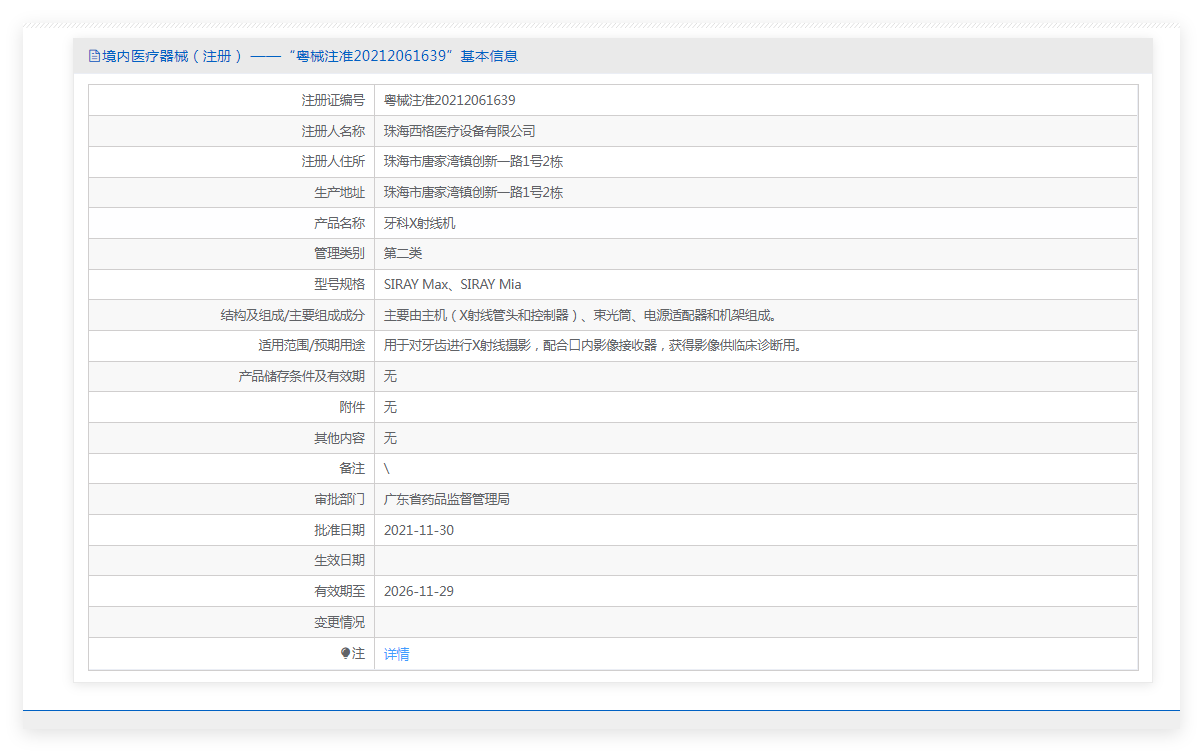
Task: Click expiry date 2026-11-29
Action: tap(419, 591)
